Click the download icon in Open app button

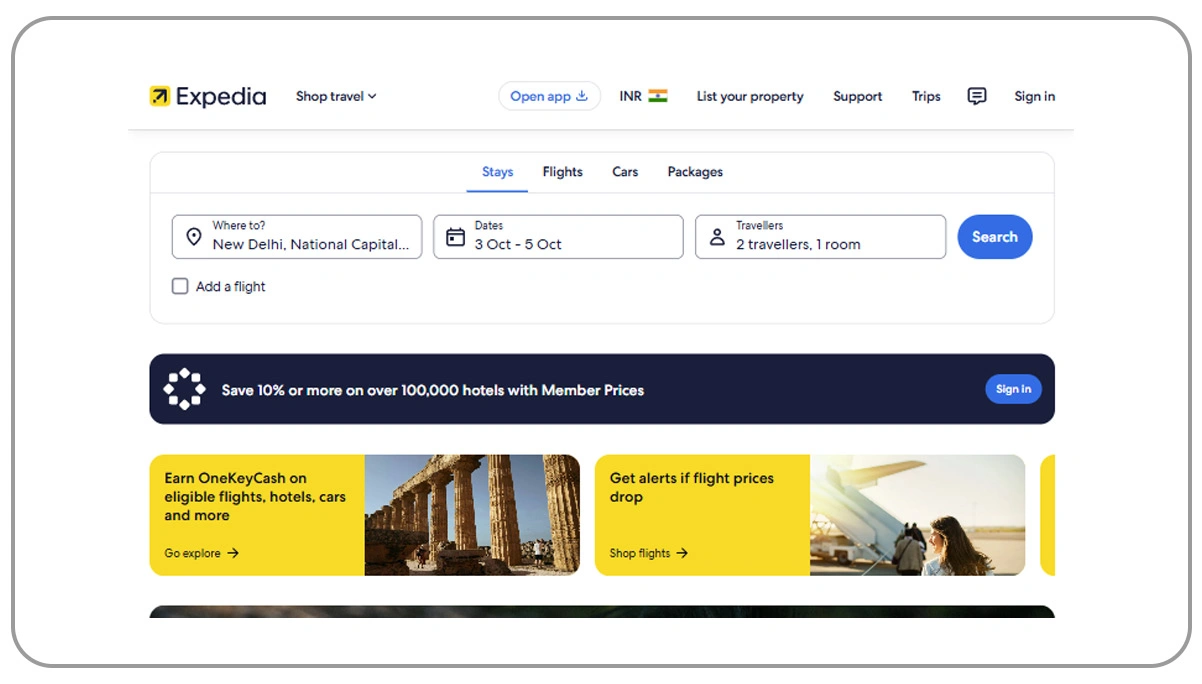pos(581,95)
